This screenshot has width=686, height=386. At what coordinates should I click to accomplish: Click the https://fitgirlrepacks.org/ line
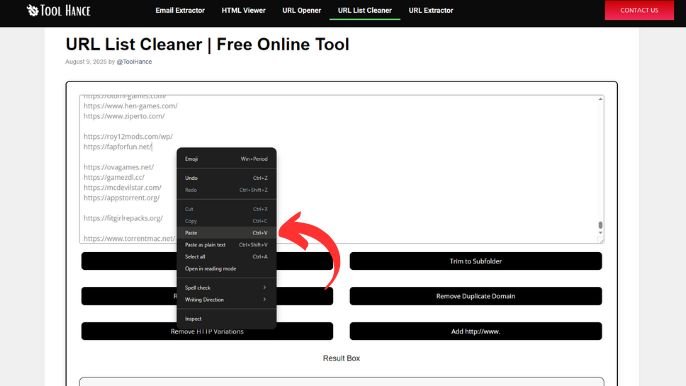123,218
